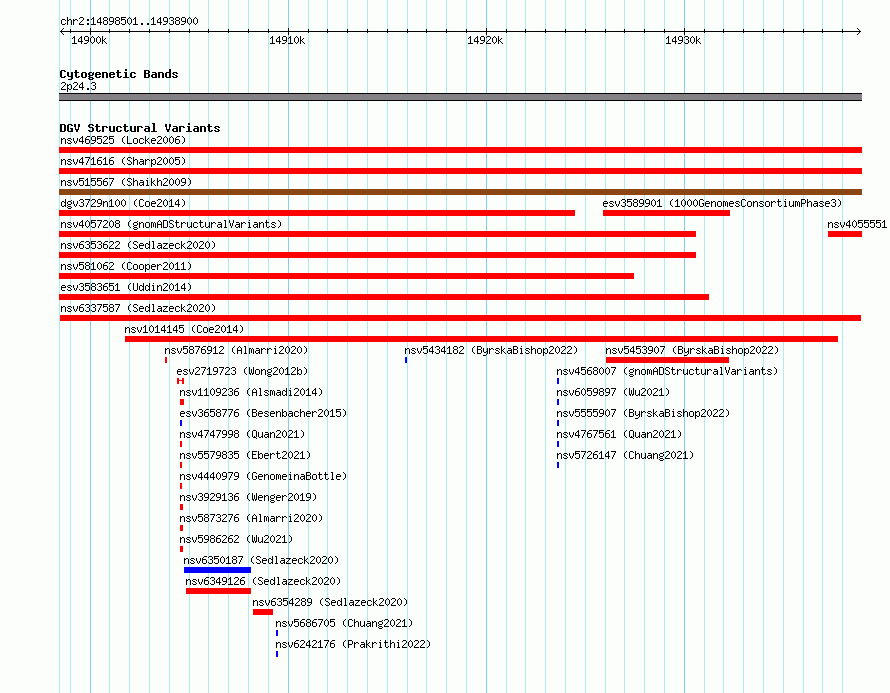890x693 pixels.
Task: Click the nsv469525 (Locke2006) variant label
Action: tap(123, 140)
